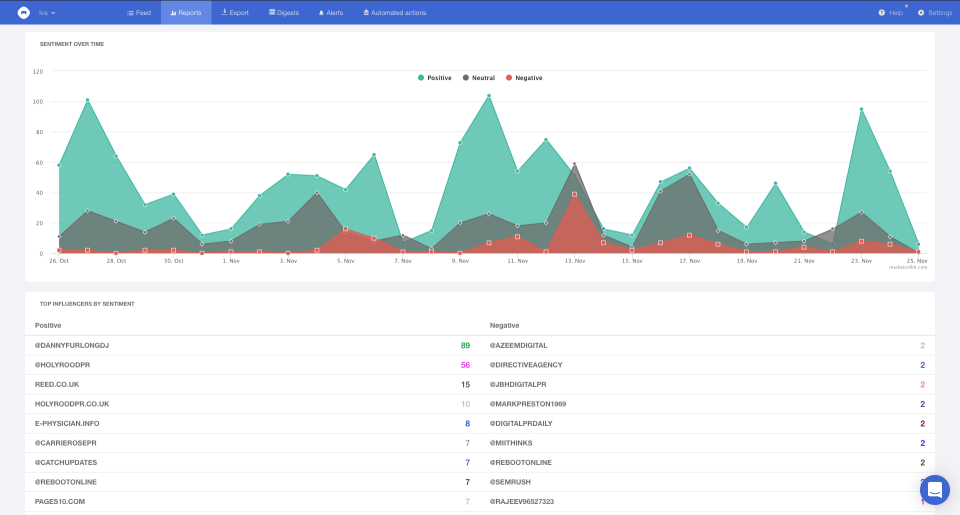Open the Export section
The height and width of the screenshot is (515, 960).
click(x=235, y=13)
